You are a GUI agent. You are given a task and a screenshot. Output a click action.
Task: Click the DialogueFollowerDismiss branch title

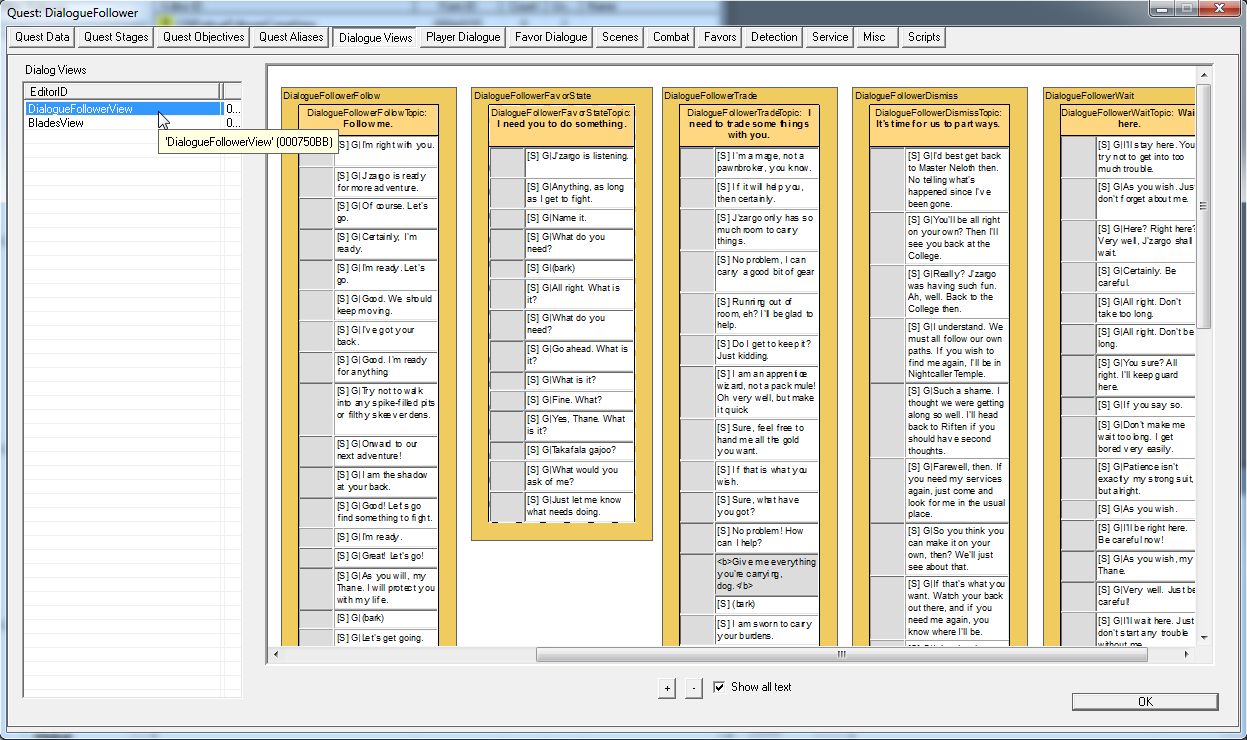click(x=905, y=95)
